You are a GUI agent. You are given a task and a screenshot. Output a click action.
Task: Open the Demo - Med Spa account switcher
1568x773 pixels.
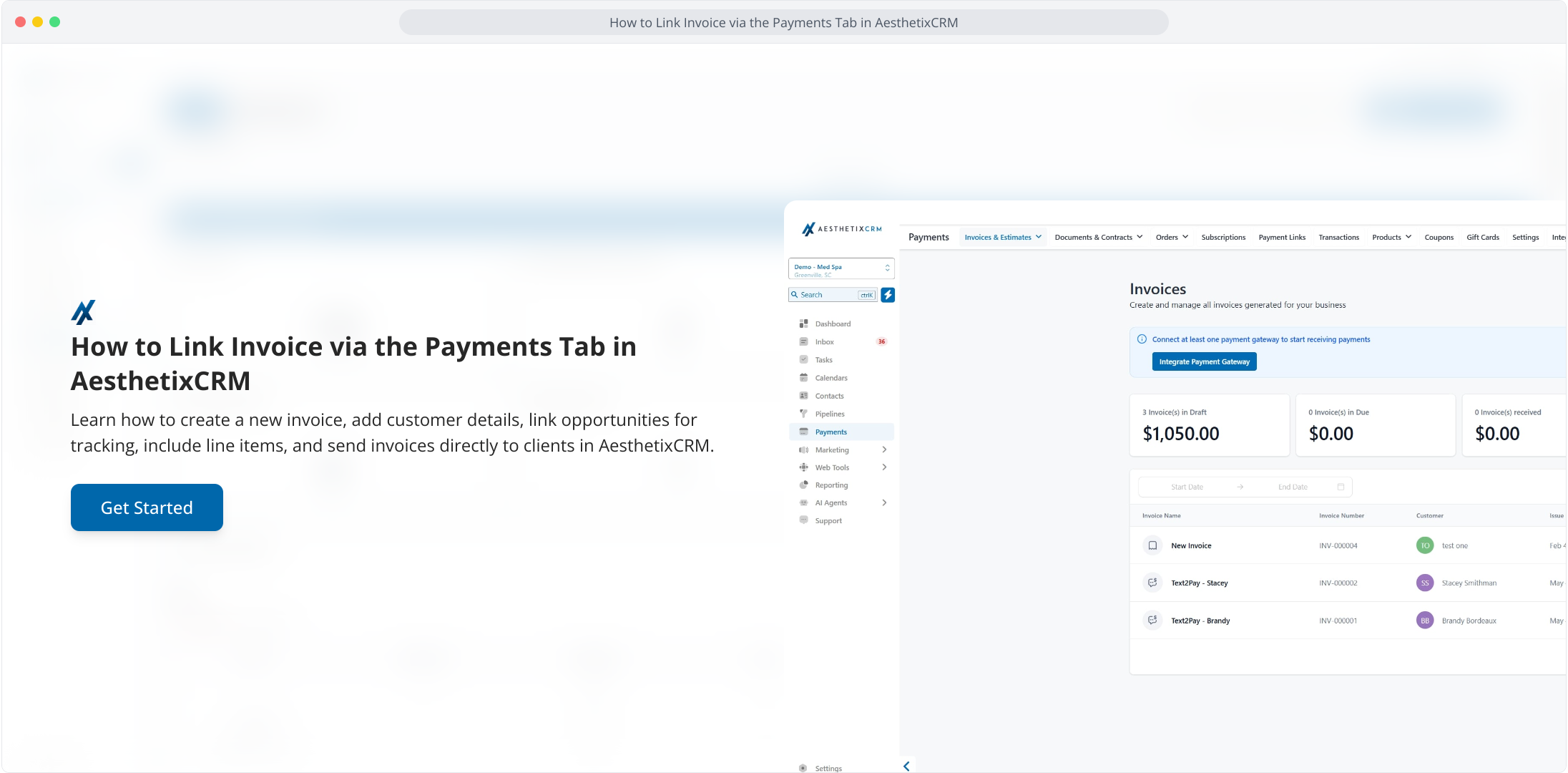point(841,269)
